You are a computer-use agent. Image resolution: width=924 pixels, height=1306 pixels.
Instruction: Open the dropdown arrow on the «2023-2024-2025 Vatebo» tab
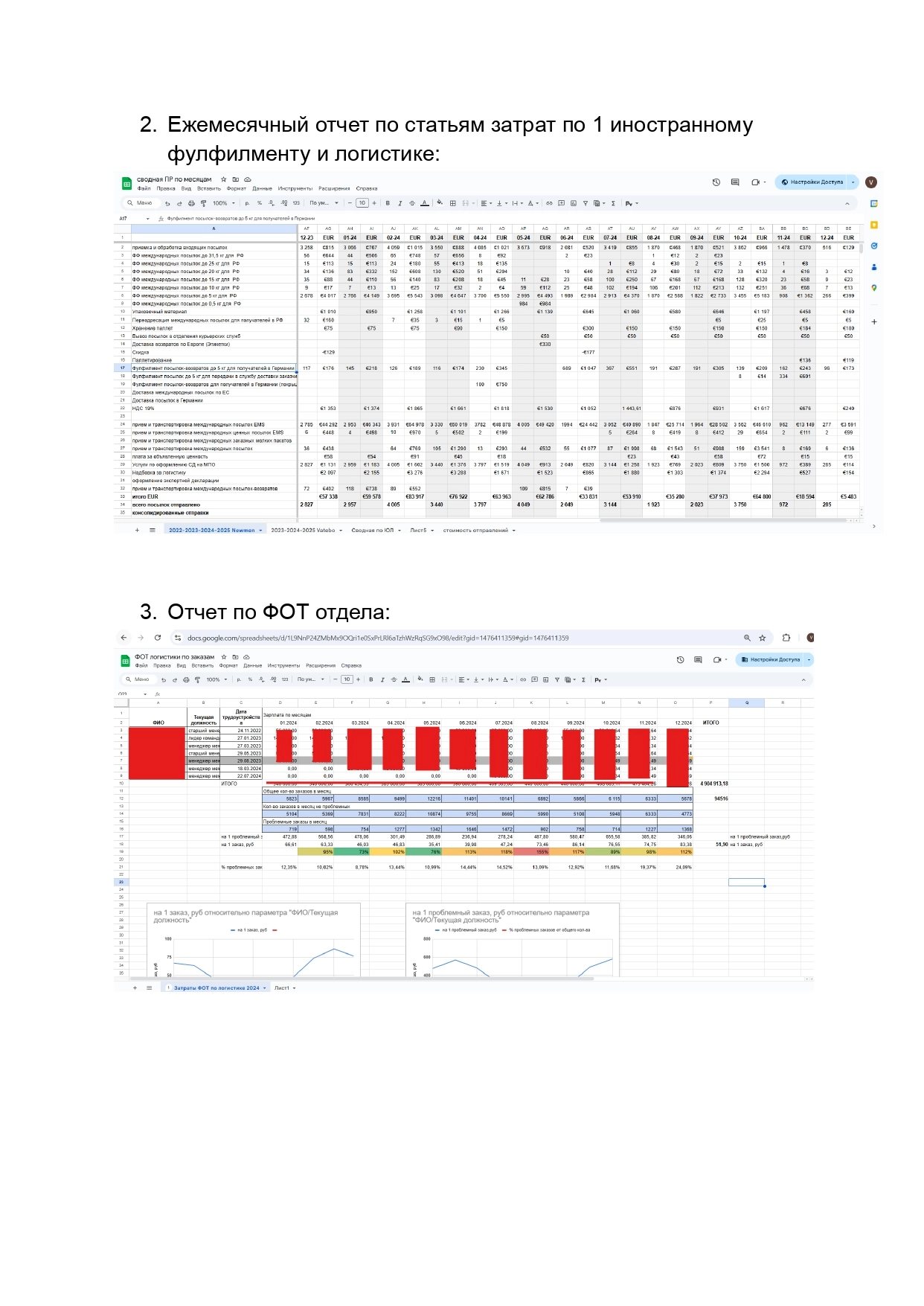tap(341, 531)
